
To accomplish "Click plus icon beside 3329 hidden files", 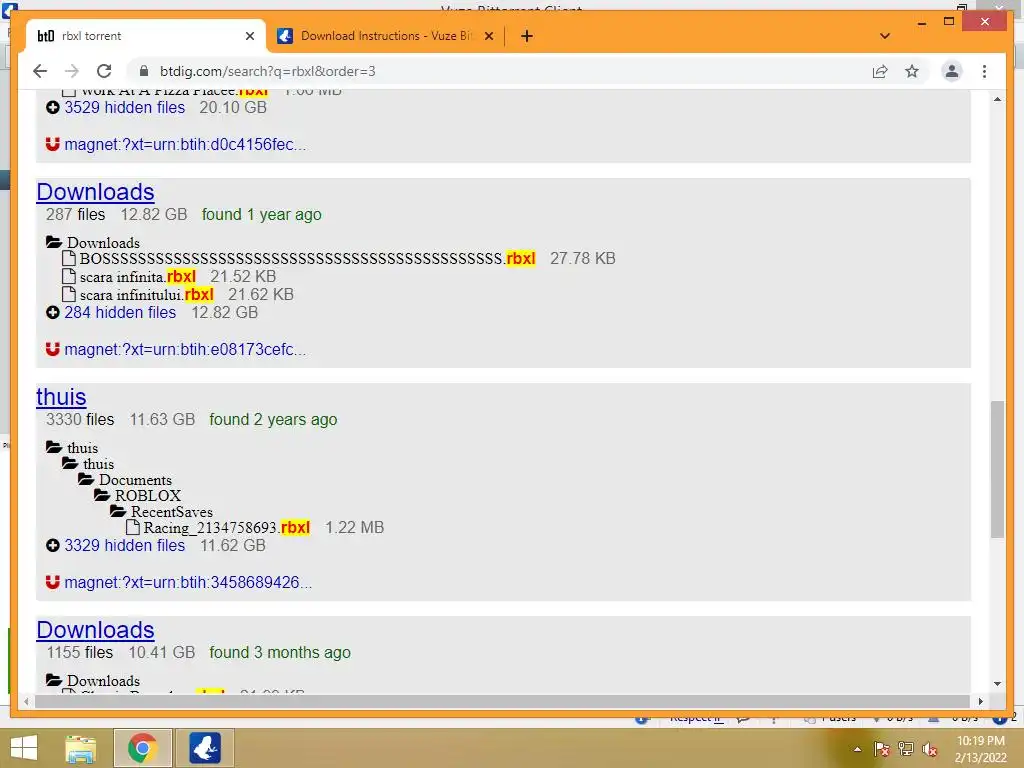I will [x=53, y=546].
